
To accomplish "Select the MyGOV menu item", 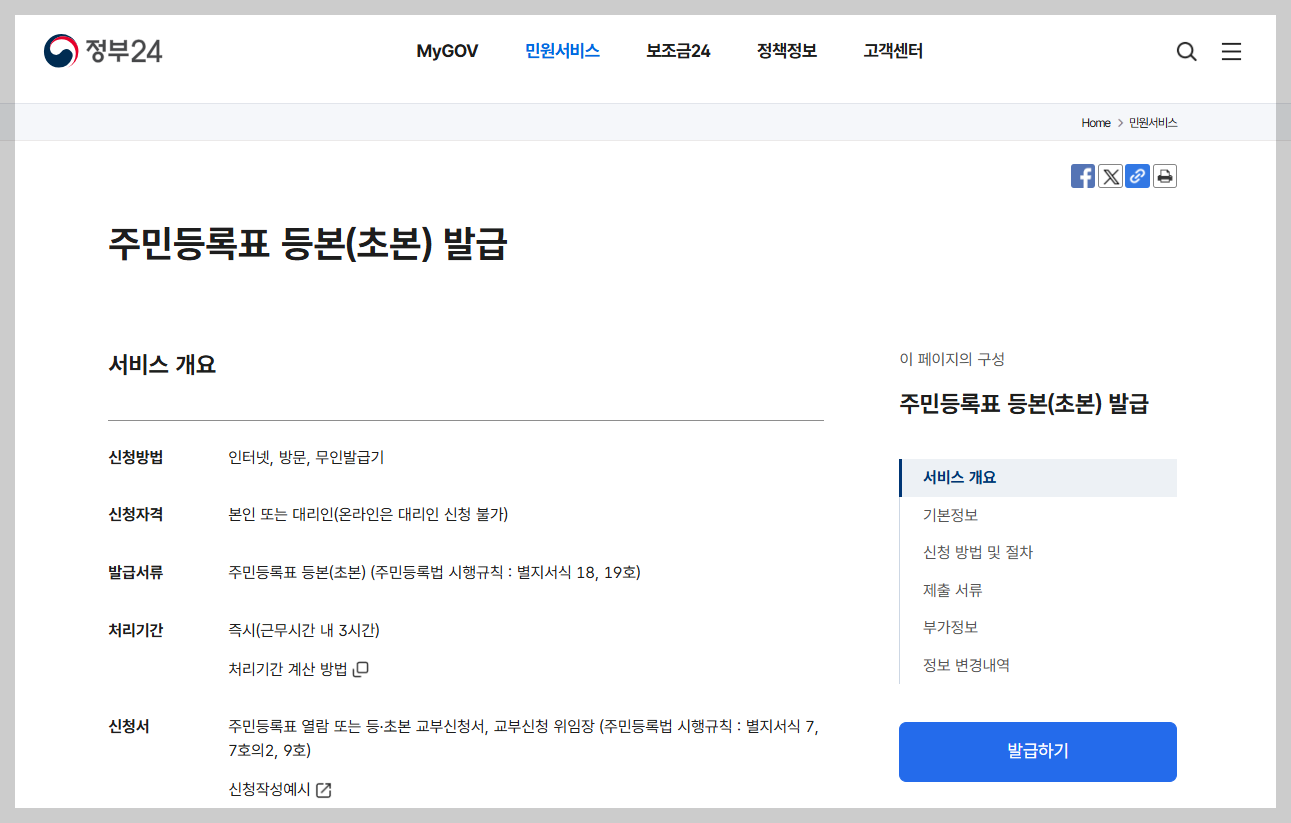I will tap(447, 50).
